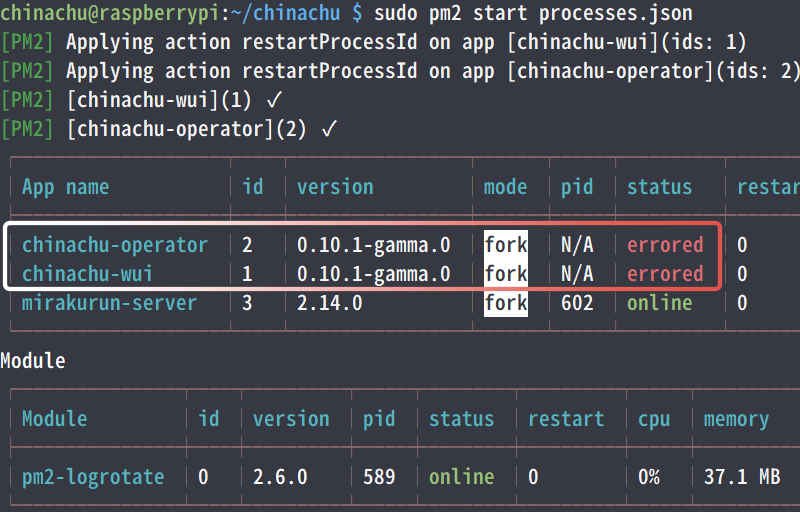Click the fork mode of mirakurun-server

point(506,303)
